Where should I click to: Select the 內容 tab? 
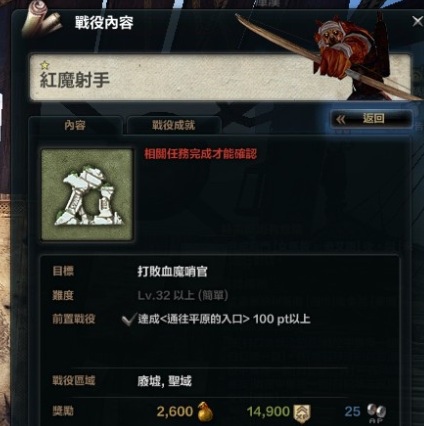(75, 125)
